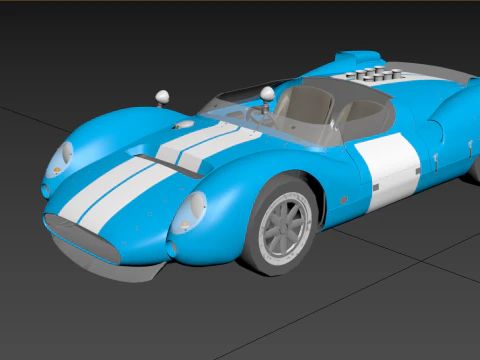Select the oval front grille opening
The width and height of the screenshot is (480, 360).
click(x=82, y=238)
